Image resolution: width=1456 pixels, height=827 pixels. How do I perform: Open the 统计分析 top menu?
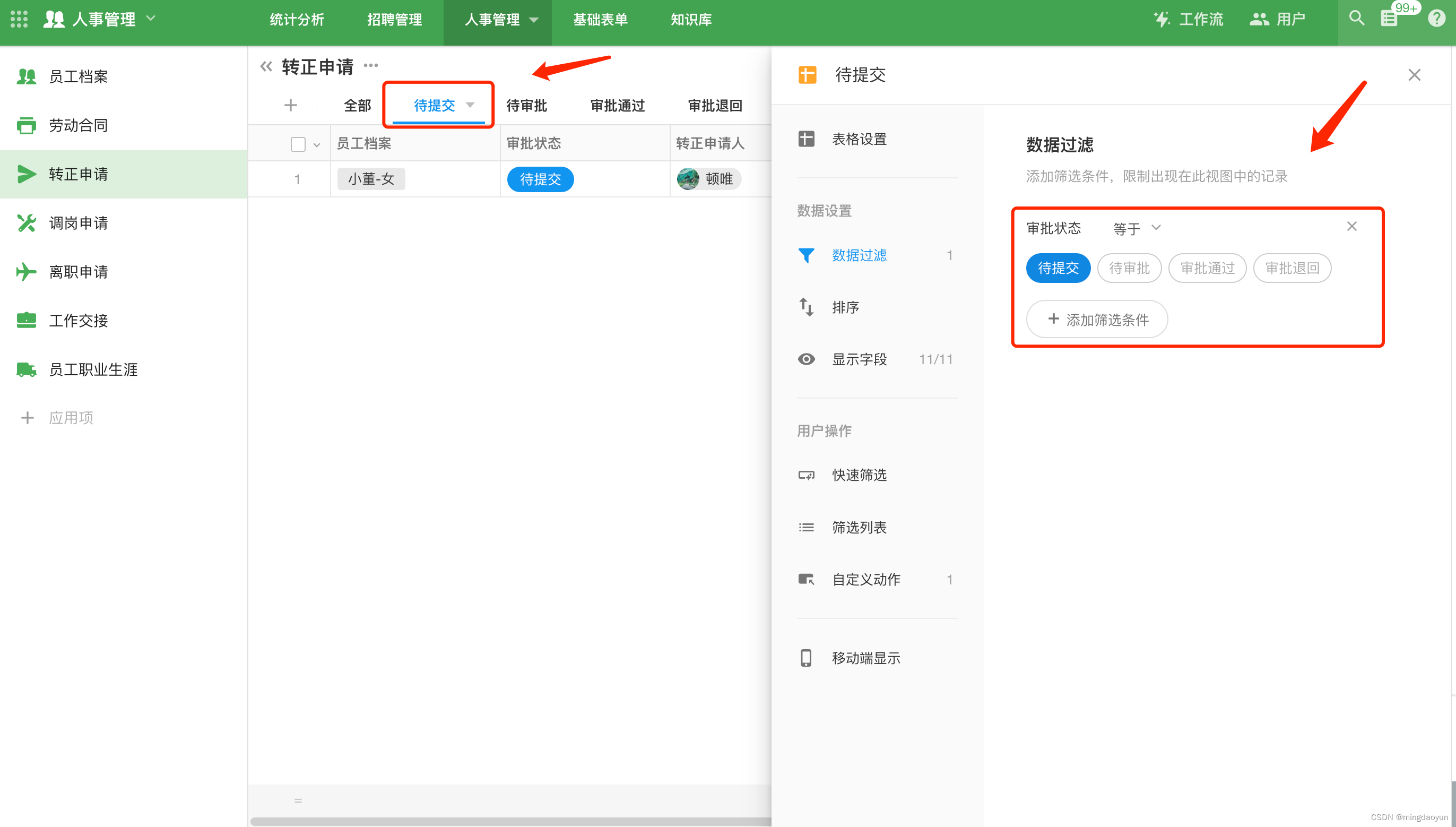[x=296, y=20]
